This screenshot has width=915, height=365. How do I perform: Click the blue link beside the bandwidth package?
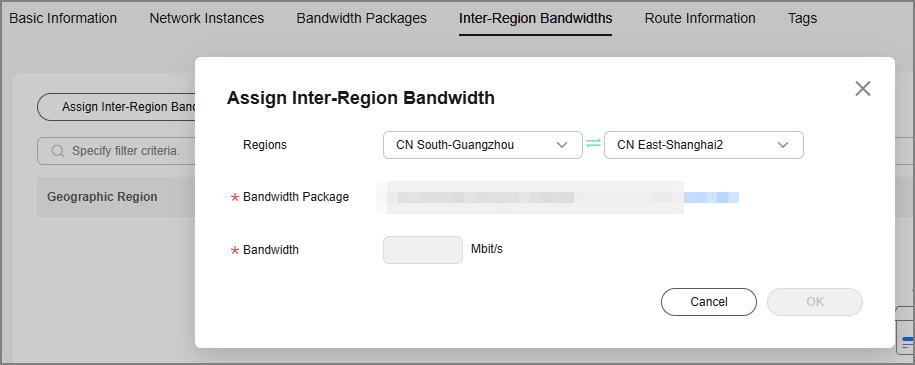tap(711, 197)
